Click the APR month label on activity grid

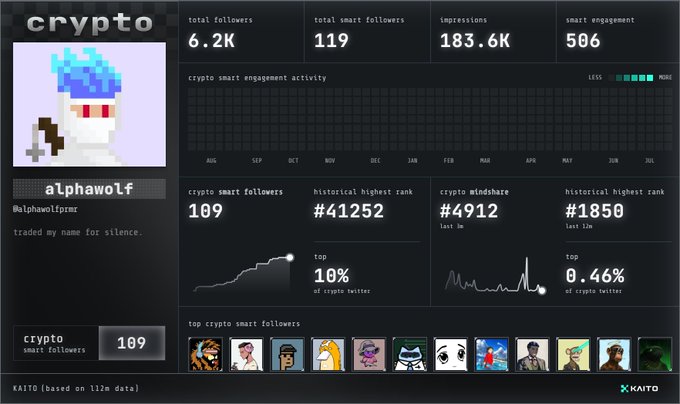click(x=531, y=161)
